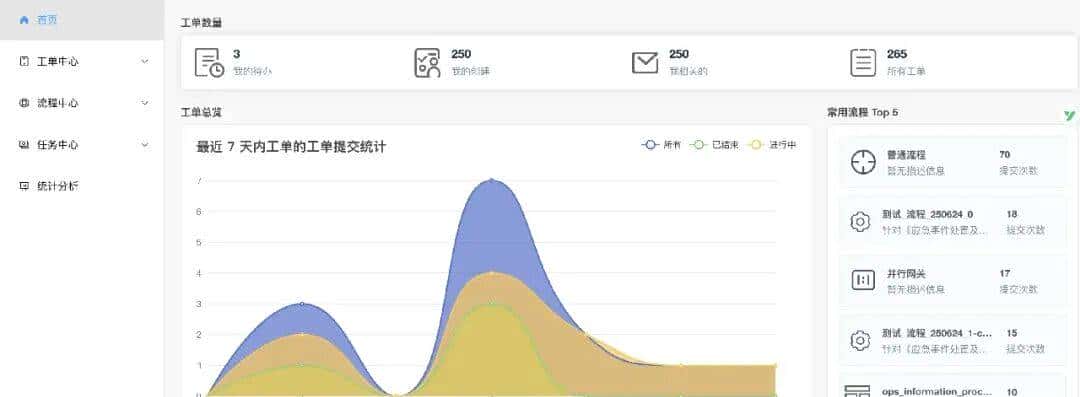Click the 工单数量 section heading
The height and width of the screenshot is (397, 1080).
201,23
